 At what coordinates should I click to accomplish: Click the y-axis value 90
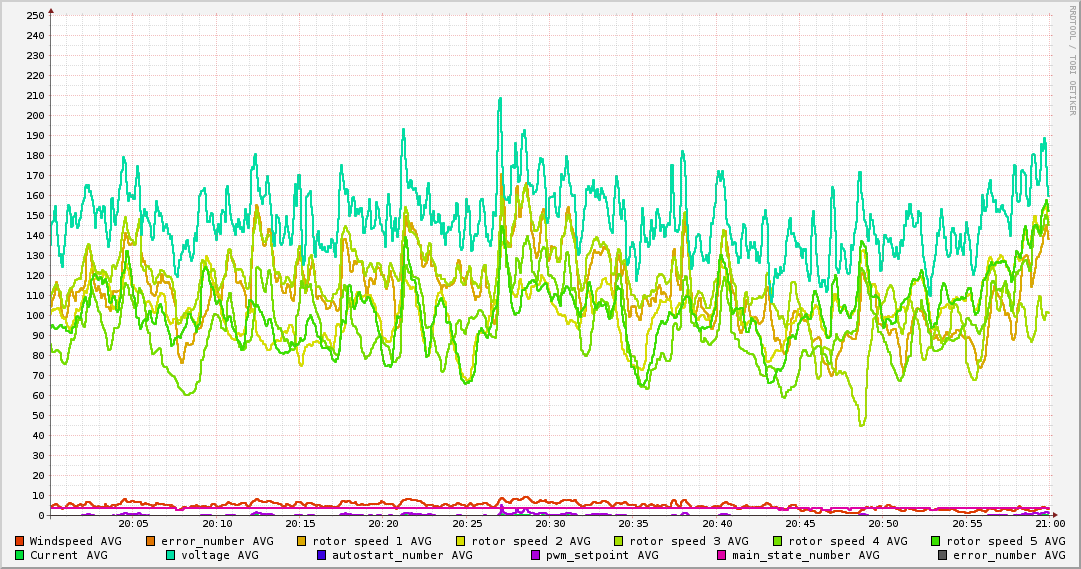38,335
